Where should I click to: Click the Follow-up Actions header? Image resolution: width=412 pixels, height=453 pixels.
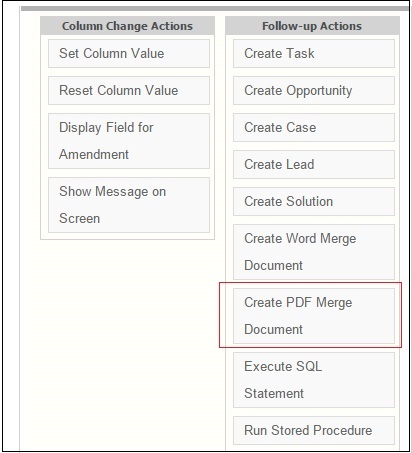click(x=312, y=26)
